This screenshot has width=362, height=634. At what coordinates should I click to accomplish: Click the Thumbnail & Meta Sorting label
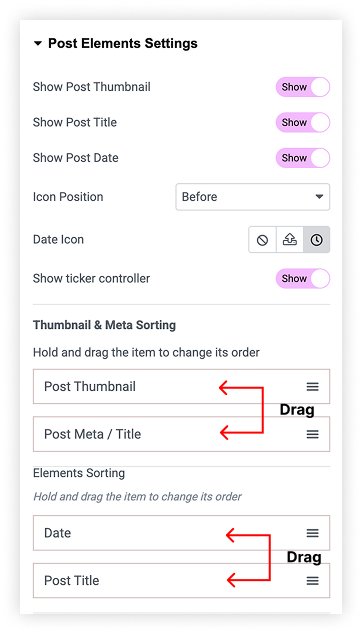coord(104,325)
